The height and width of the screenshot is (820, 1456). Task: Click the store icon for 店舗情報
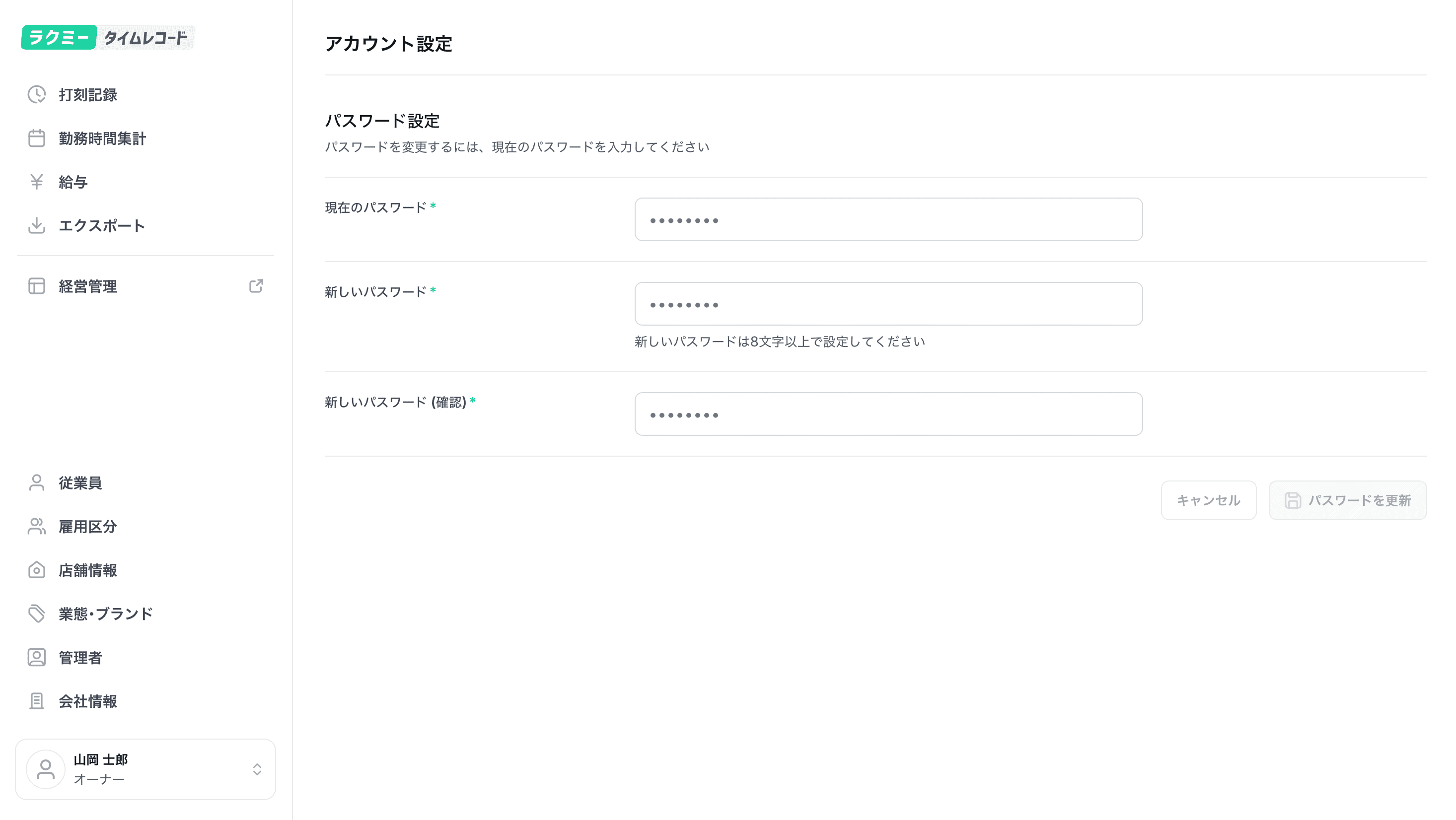(x=37, y=570)
